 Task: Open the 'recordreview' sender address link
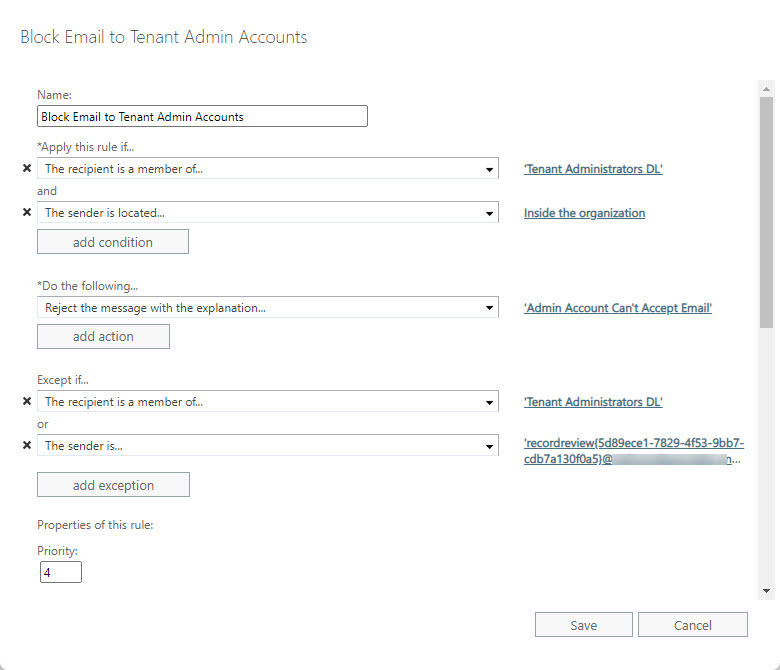pyautogui.click(x=634, y=451)
